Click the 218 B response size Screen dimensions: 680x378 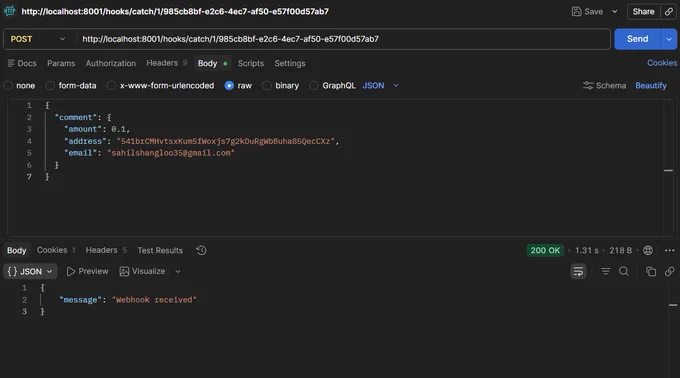(x=621, y=250)
